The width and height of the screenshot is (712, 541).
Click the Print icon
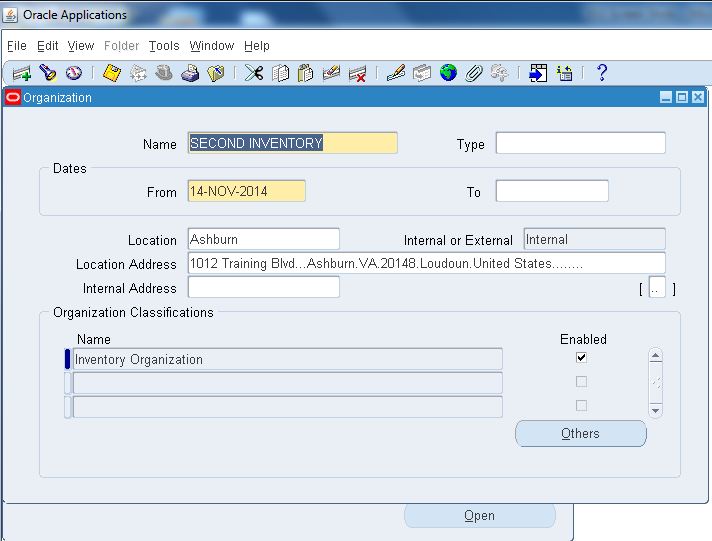pos(190,73)
